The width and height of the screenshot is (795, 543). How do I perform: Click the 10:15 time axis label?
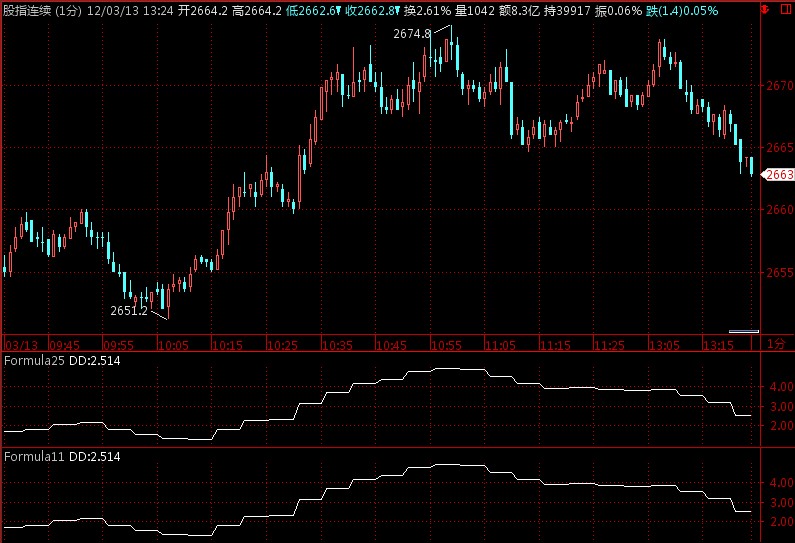coord(227,345)
